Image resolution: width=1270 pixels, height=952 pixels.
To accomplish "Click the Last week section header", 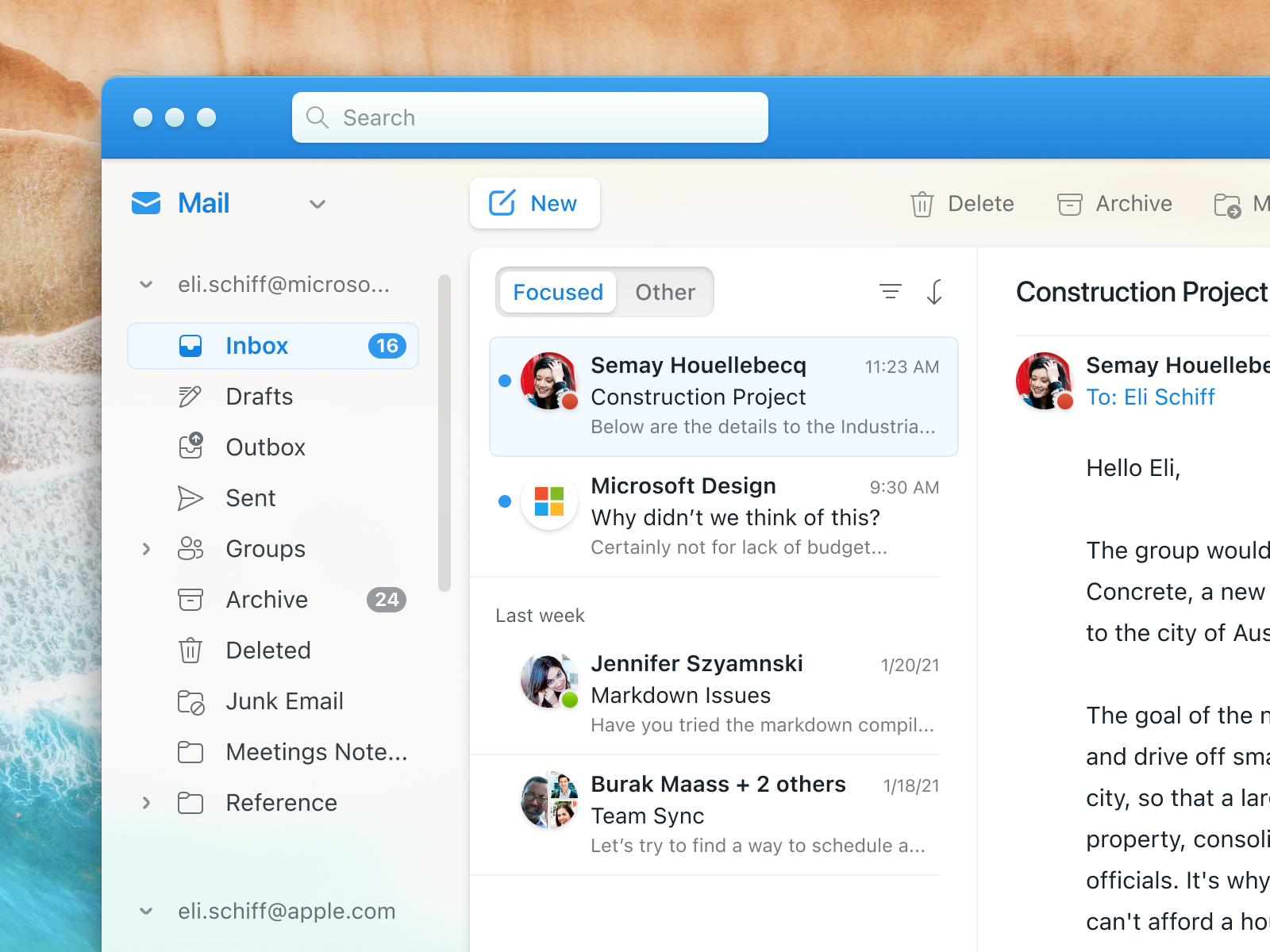I will pos(540,616).
